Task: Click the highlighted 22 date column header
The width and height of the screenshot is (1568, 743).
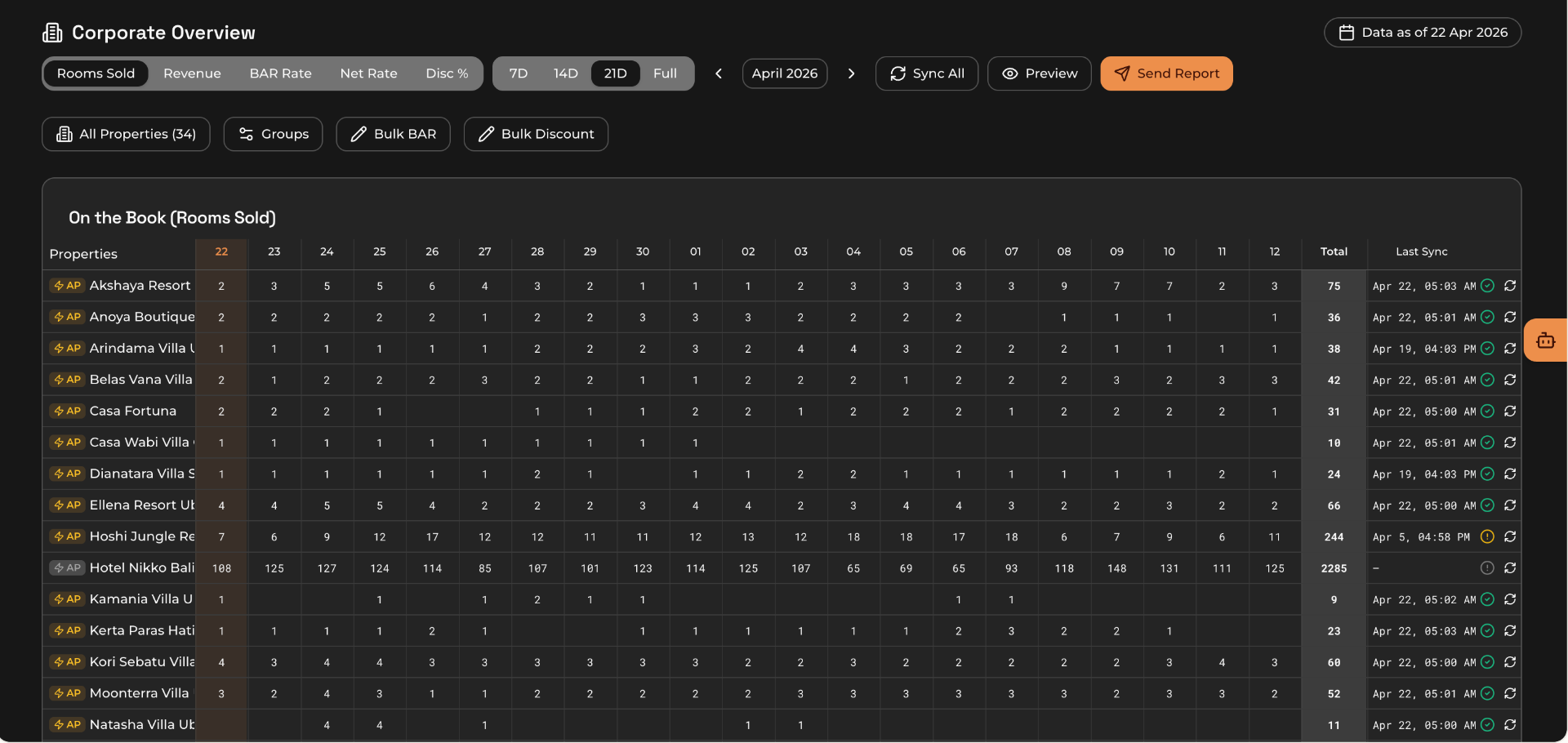Action: 221,251
